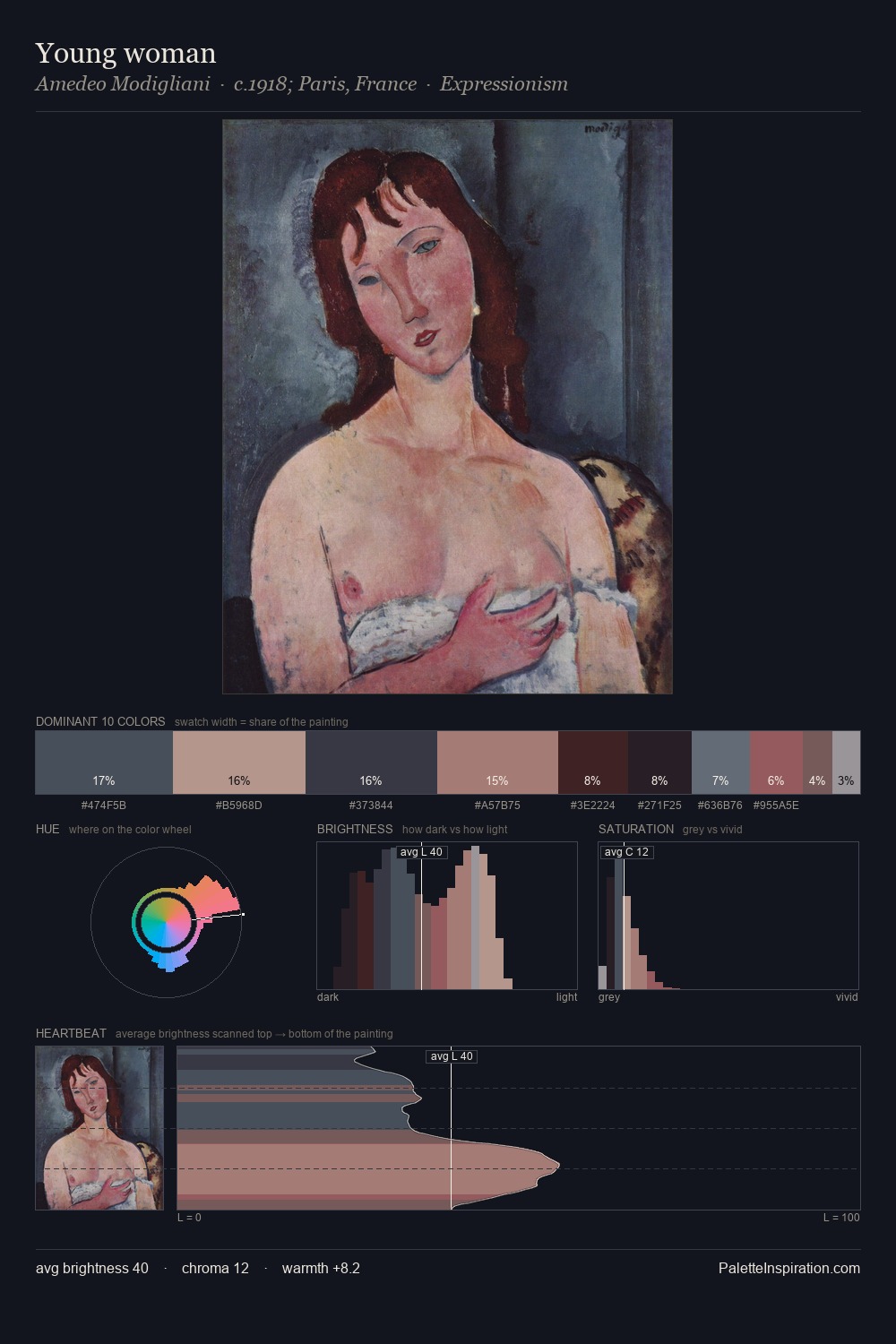Click the 'L = 0' axis label
This screenshot has width=896, height=1344.
[189, 1218]
